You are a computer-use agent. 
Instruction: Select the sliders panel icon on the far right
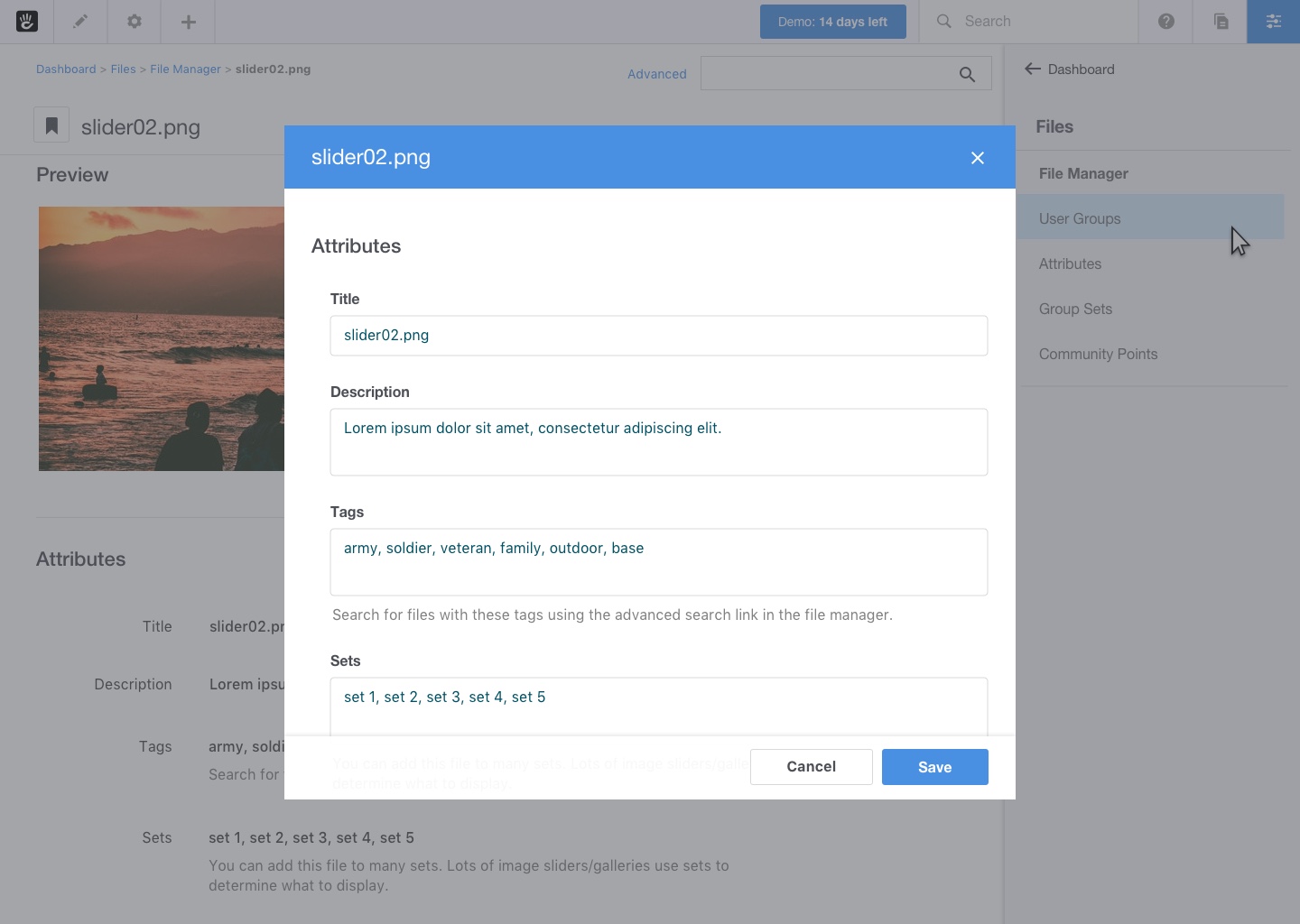(1274, 21)
